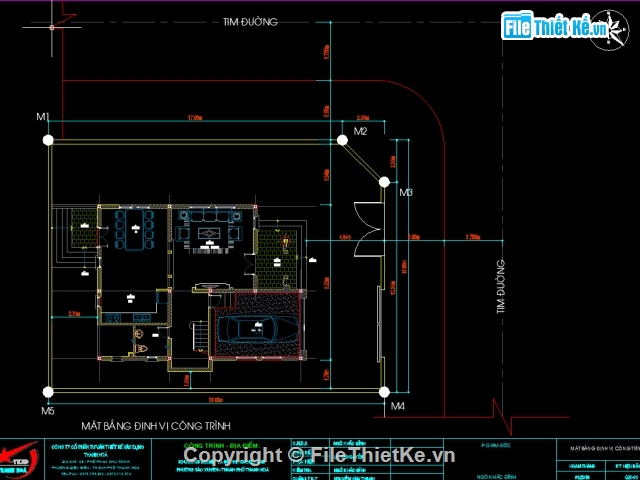Click the CÔNG TRÌNH - ĐỊA ĐIỂM heading
Screen dimensions: 640x480
click(222, 445)
